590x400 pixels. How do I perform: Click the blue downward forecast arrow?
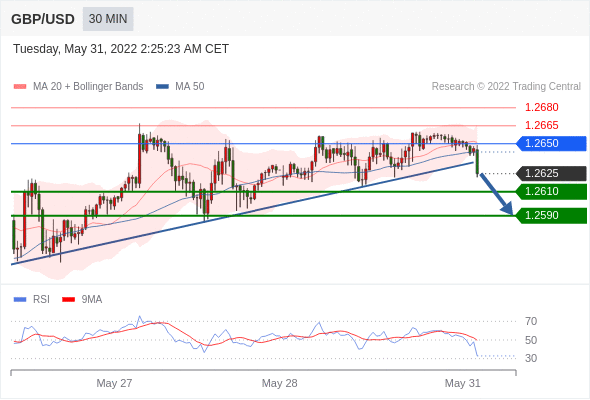tap(497, 194)
